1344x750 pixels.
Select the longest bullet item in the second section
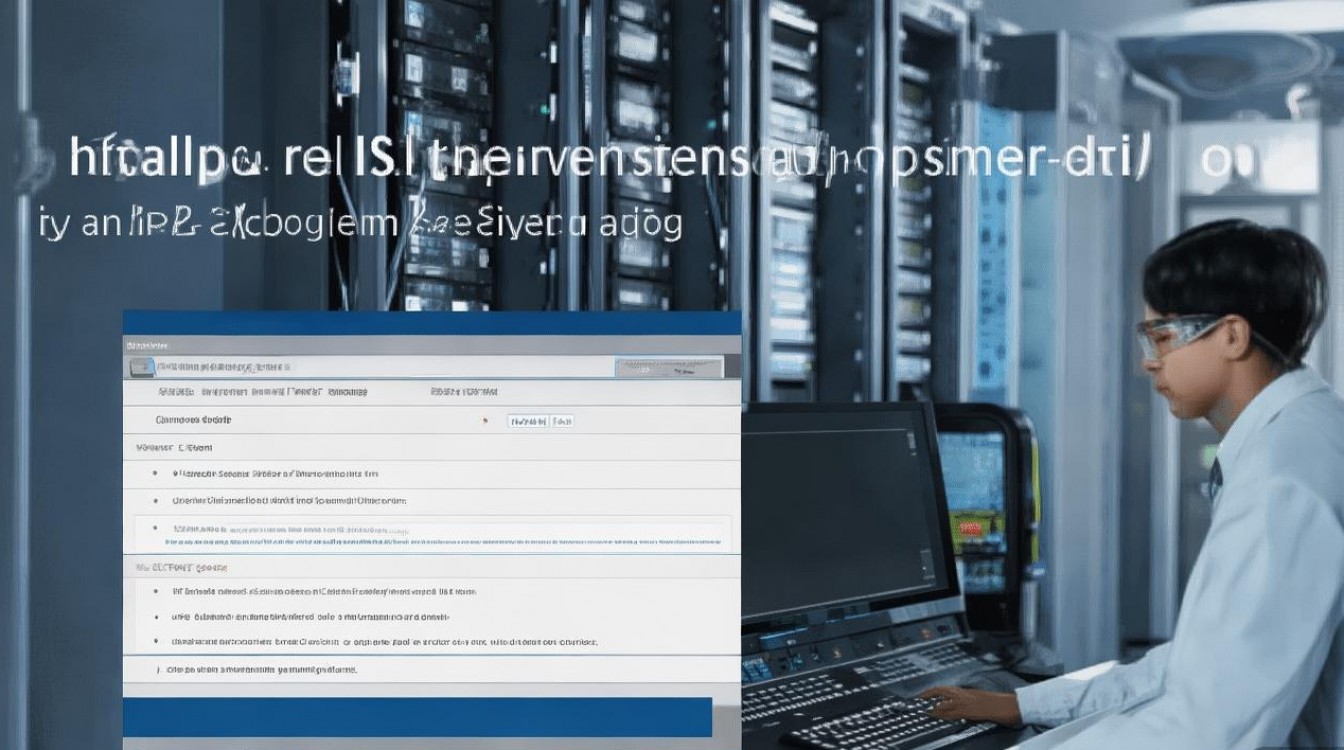pyautogui.click(x=384, y=643)
